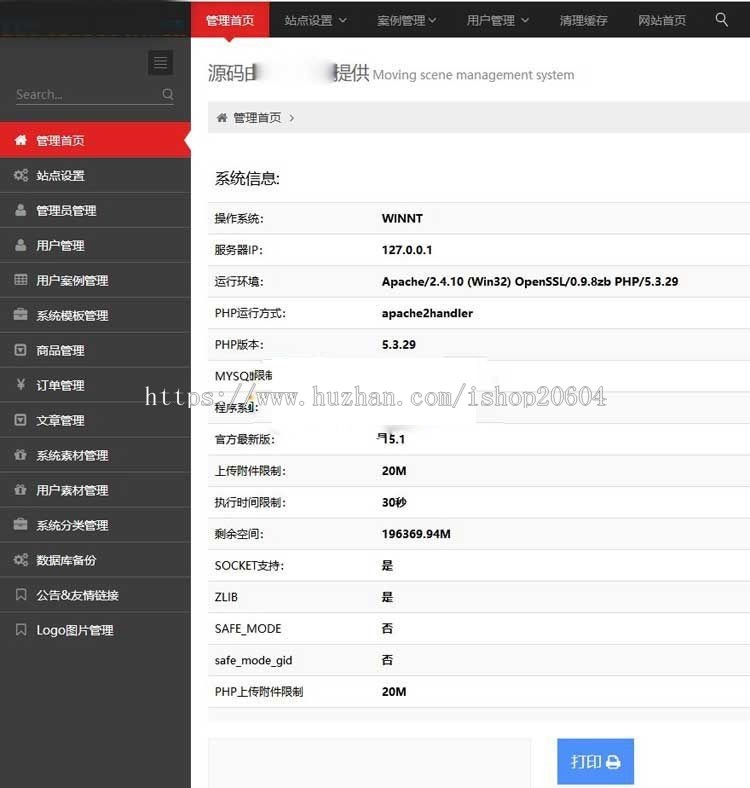
Task: Click the empty text box beside 打印
Action: pyautogui.click(x=369, y=762)
